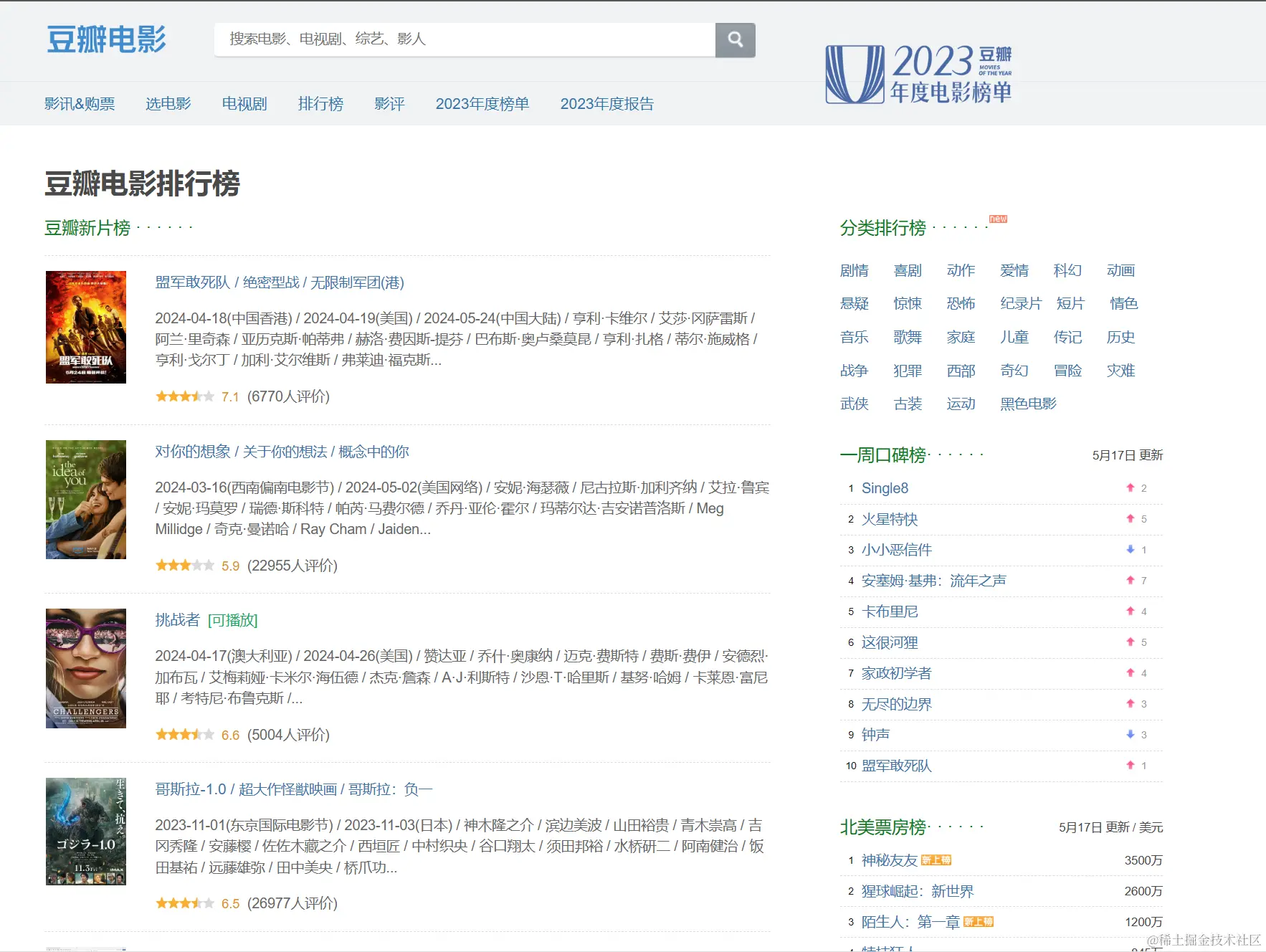
Task: Click the 可播放 tag next to 挑战者
Action: click(x=233, y=620)
